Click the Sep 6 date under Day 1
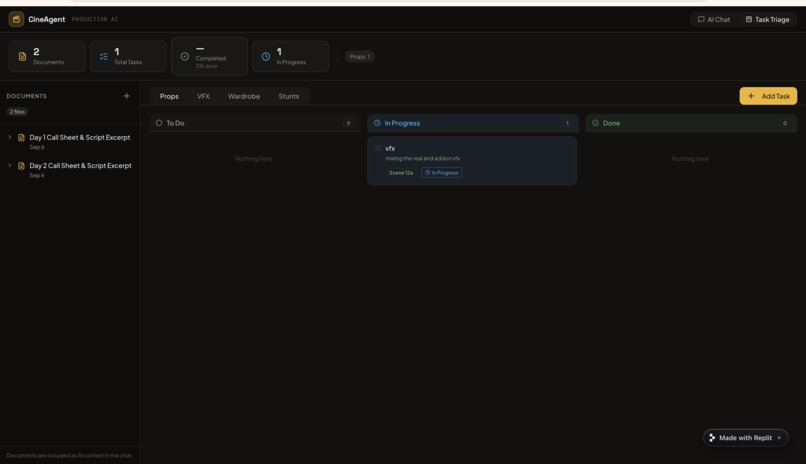The height and width of the screenshot is (464, 806). point(37,147)
